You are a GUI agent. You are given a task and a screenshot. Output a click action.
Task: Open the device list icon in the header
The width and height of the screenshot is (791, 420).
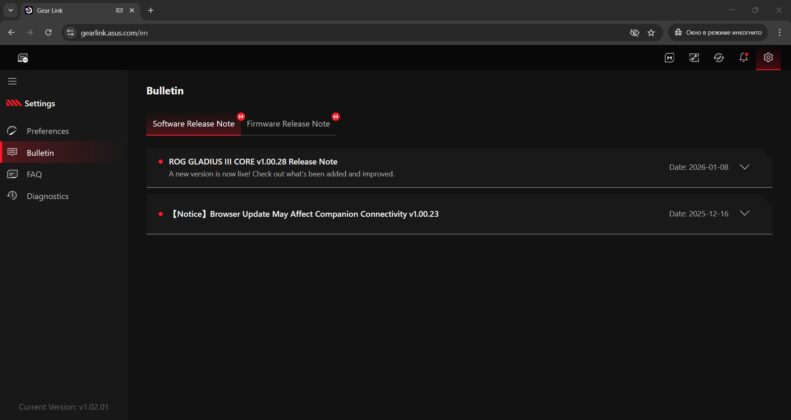click(23, 58)
